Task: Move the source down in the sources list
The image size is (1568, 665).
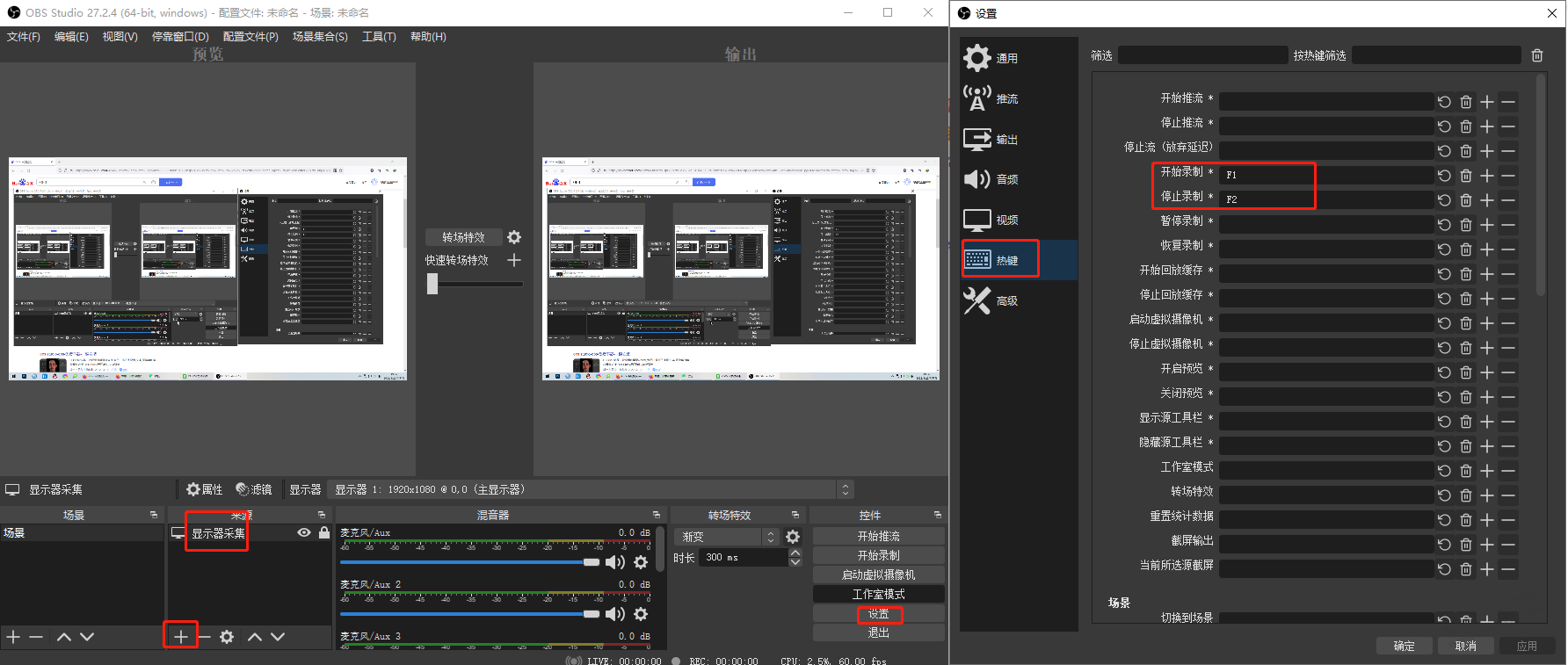Action: [x=278, y=637]
